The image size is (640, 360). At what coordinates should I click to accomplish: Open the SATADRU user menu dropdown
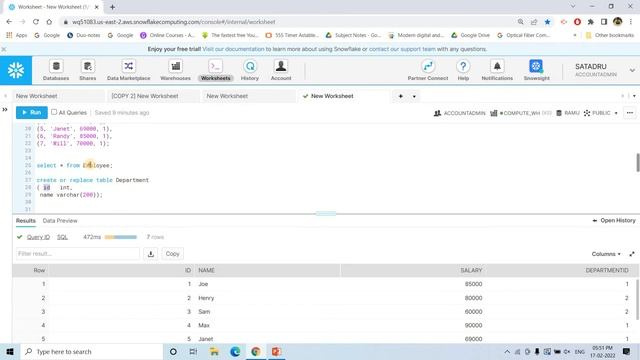[x=632, y=70]
